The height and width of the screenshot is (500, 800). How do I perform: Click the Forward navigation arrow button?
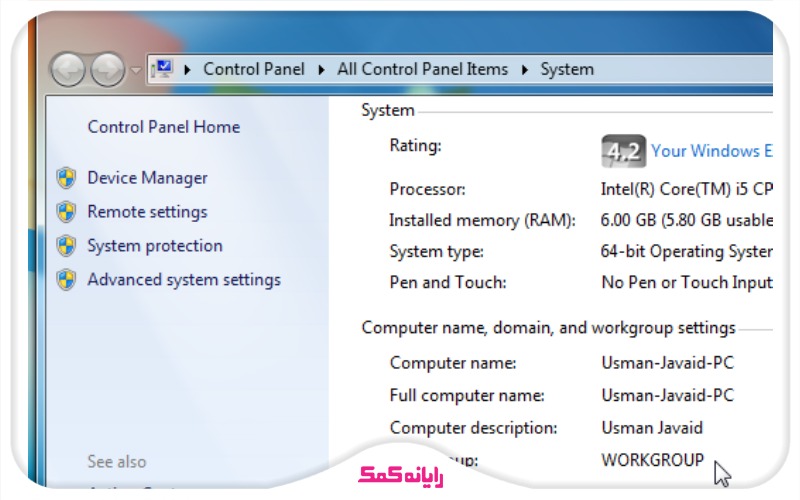[x=106, y=70]
